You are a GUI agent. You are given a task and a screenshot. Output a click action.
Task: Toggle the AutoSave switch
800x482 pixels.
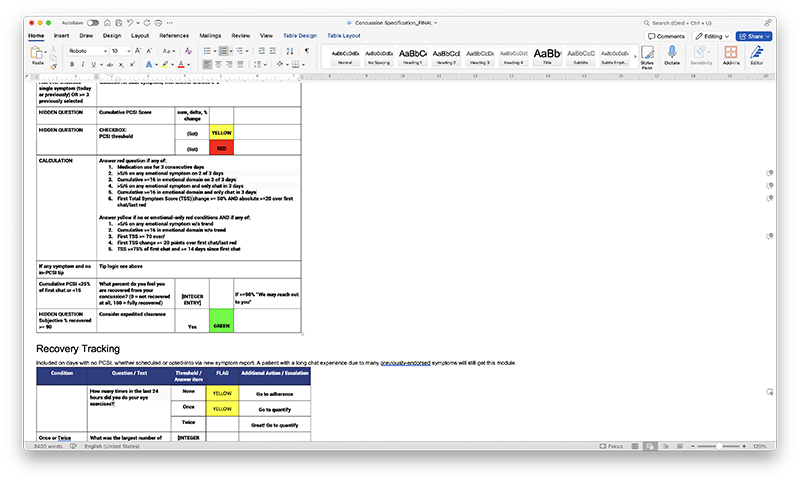tap(93, 23)
